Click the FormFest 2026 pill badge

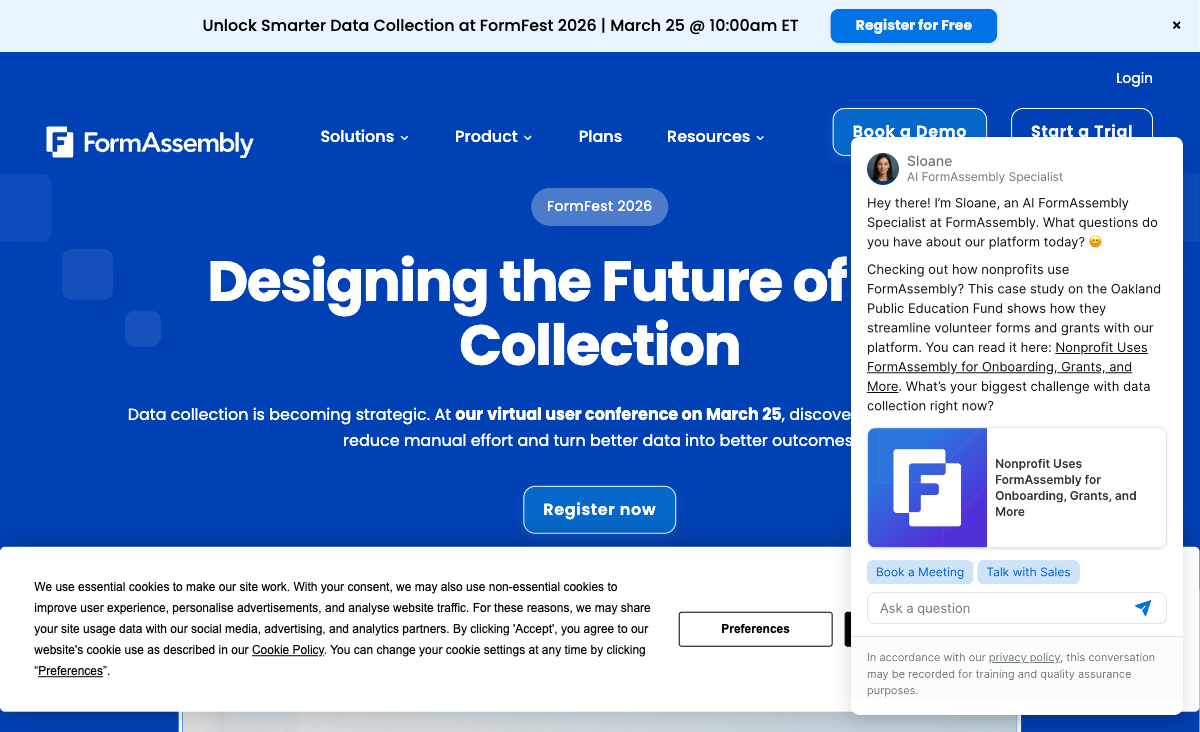[599, 206]
